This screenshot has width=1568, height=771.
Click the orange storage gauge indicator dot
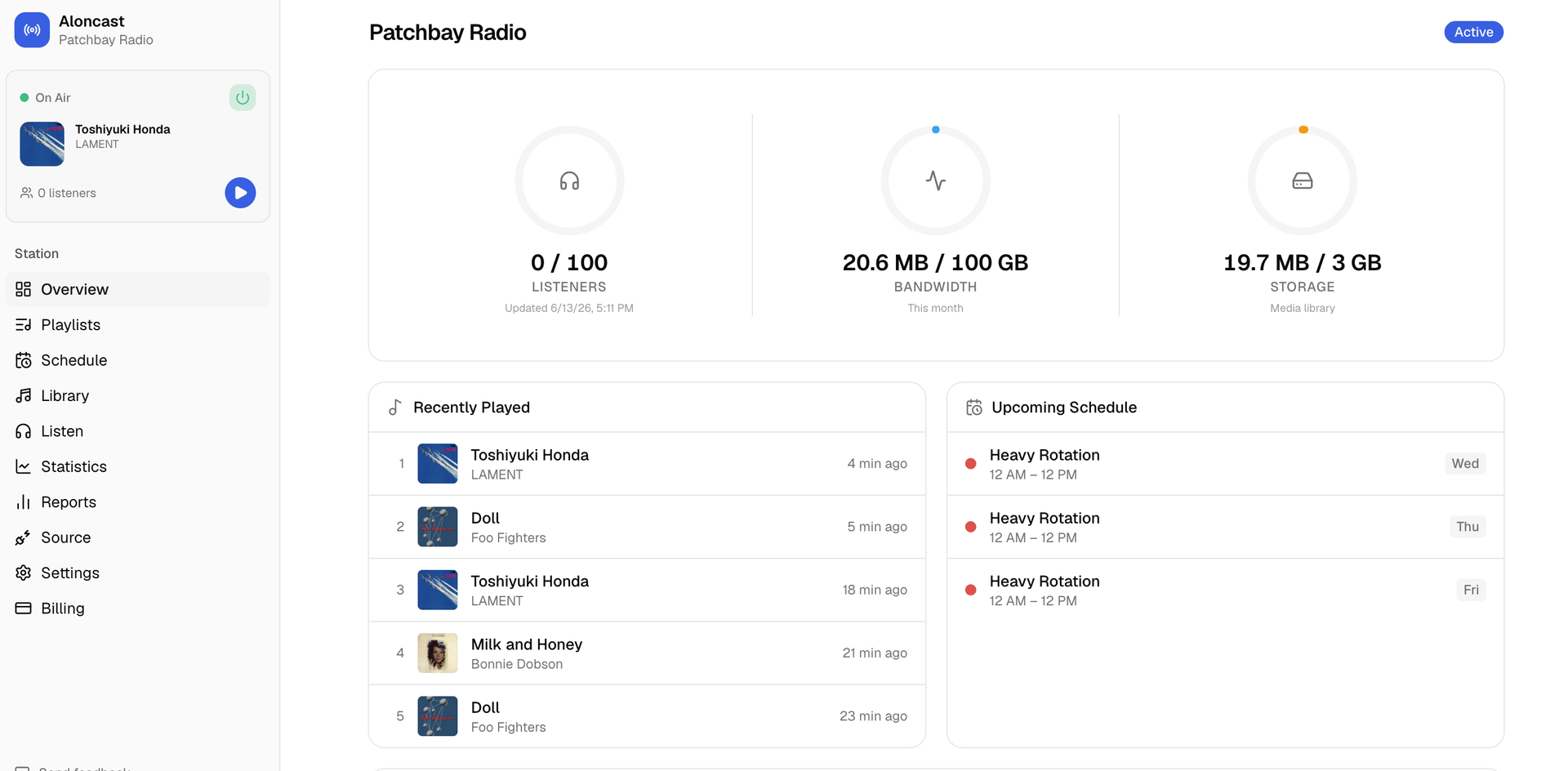click(1303, 130)
